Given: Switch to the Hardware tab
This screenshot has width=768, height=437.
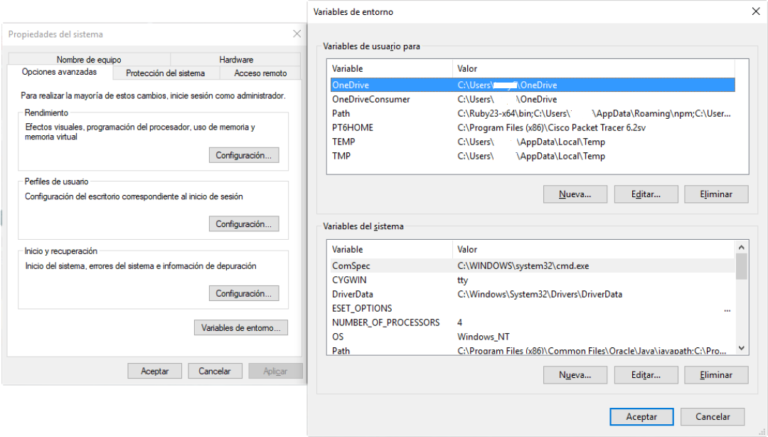Looking at the screenshot, I should click(236, 60).
